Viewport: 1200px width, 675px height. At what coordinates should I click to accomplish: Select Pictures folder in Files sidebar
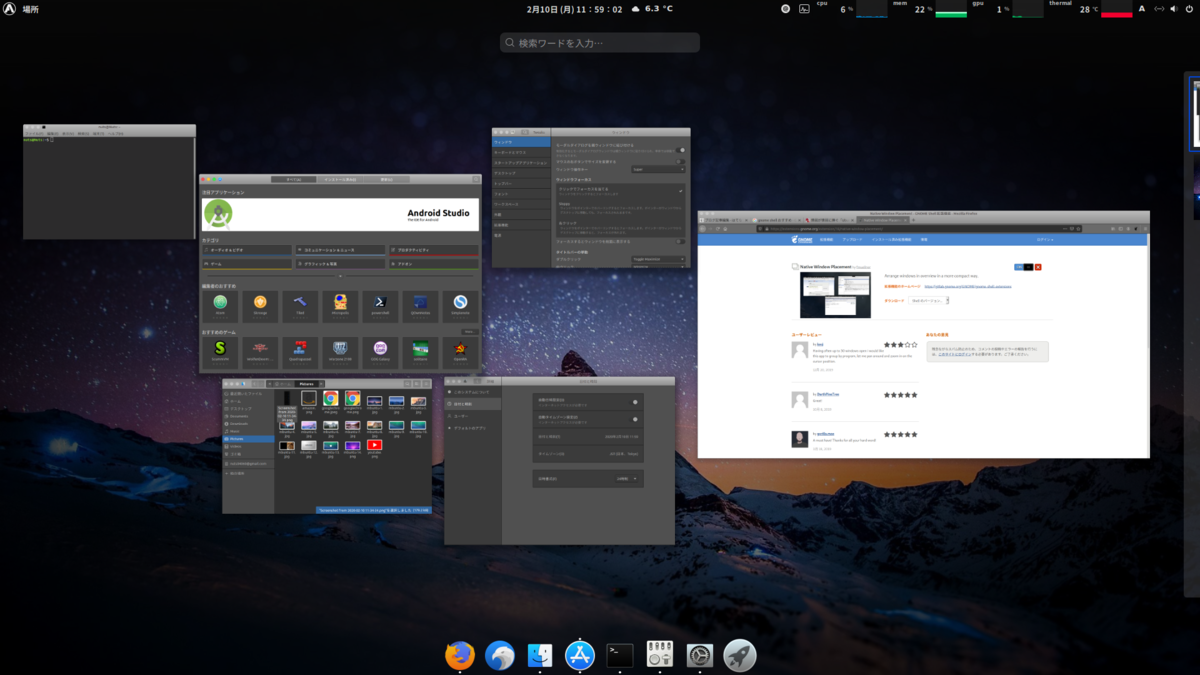coord(249,438)
